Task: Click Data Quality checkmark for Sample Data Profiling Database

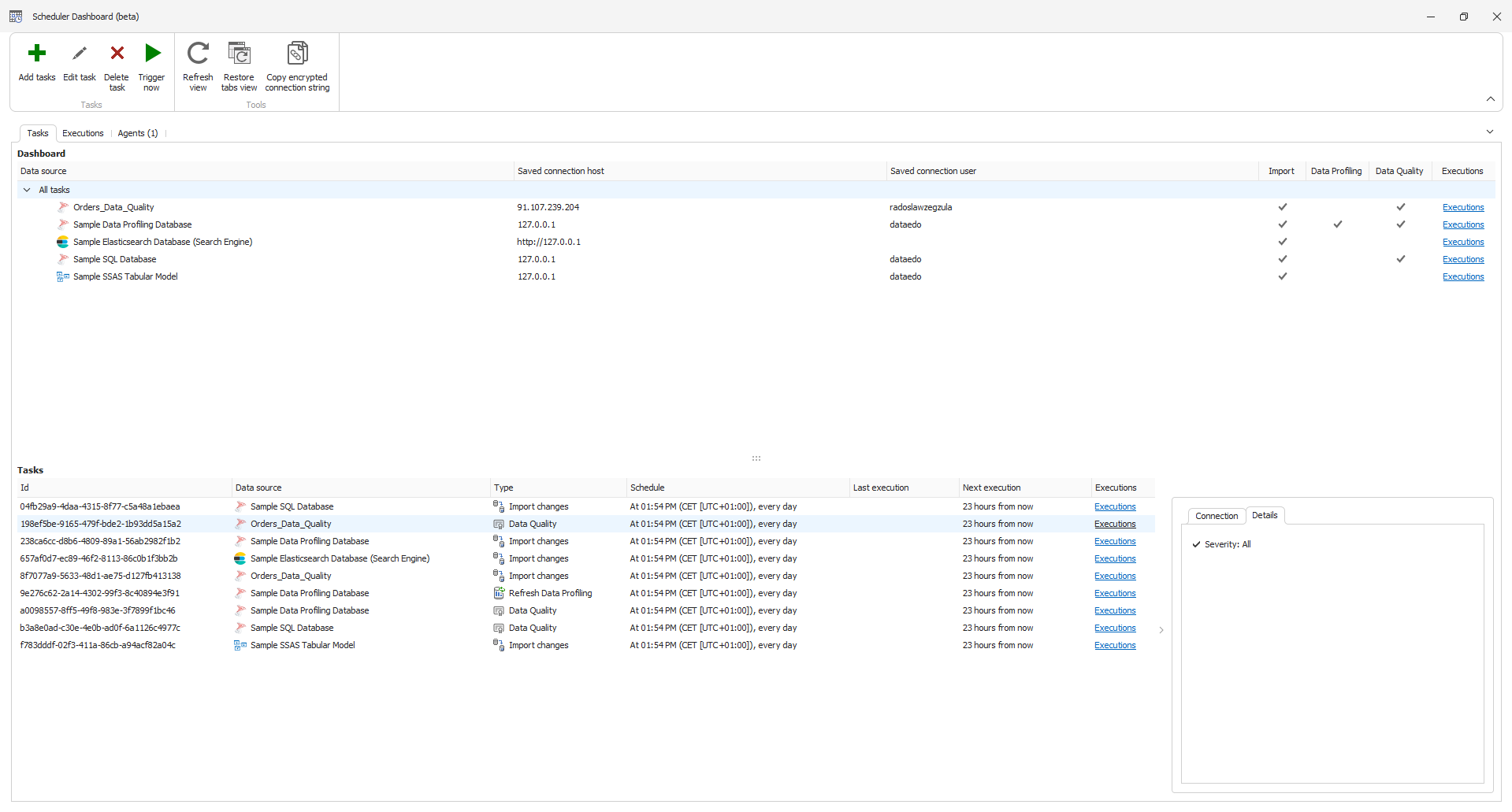Action: [x=1401, y=224]
